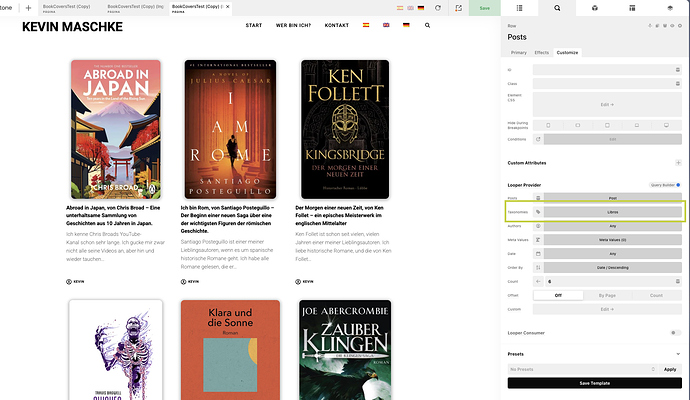The image size is (690, 400).
Task: Click the add Custom Attributes plus icon
Action: pos(678,162)
